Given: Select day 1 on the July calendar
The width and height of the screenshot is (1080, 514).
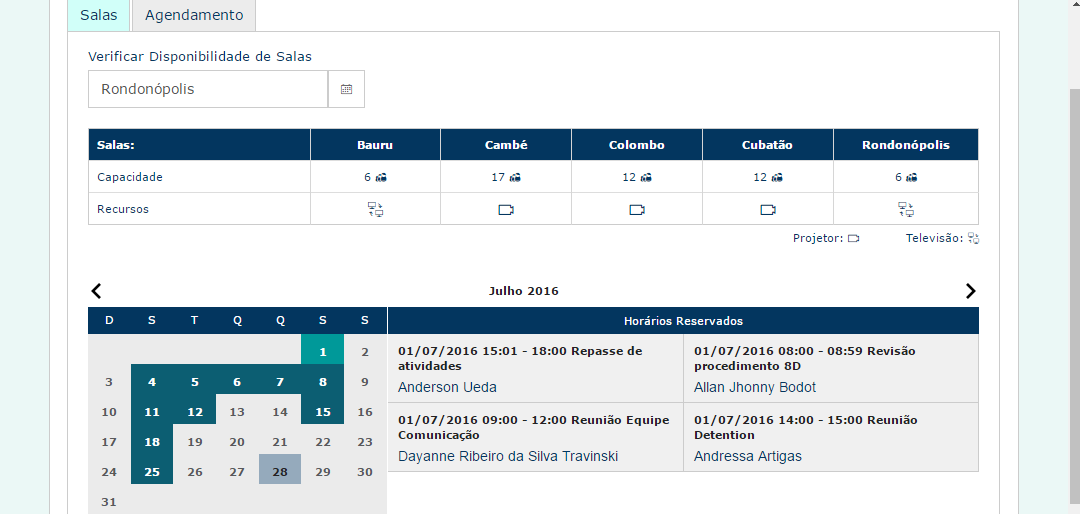Looking at the screenshot, I should point(322,352).
